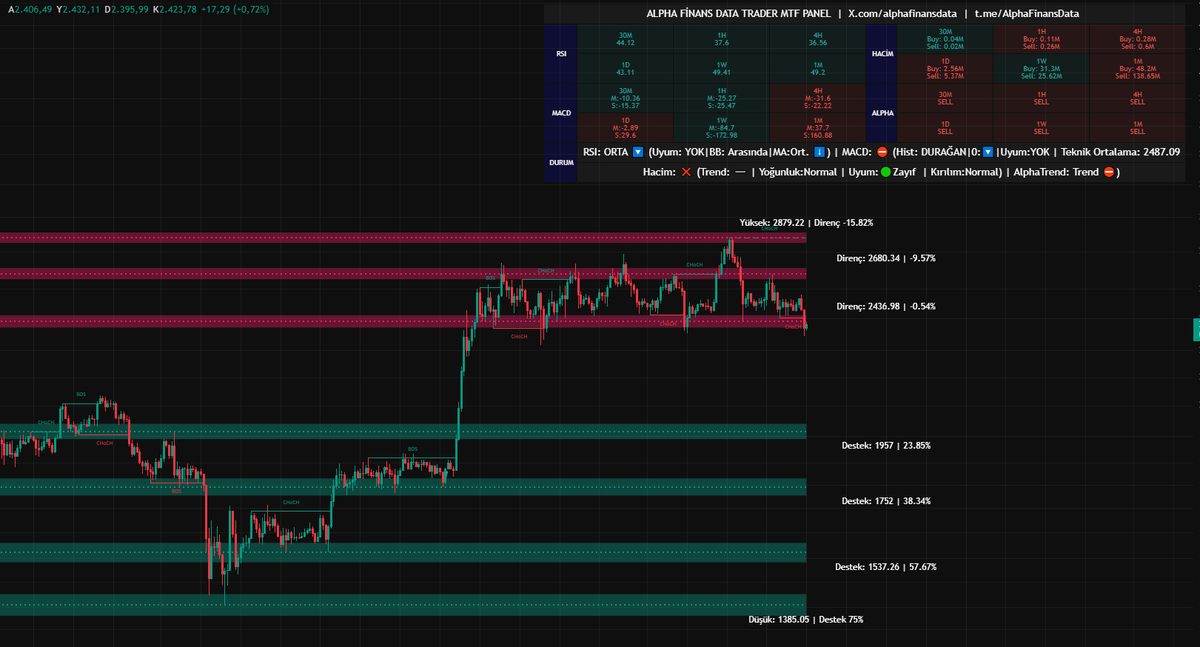The image size is (1200, 647).
Task: Click the HACİM 1M cell Buy: 48.2M
Action: (1138, 68)
